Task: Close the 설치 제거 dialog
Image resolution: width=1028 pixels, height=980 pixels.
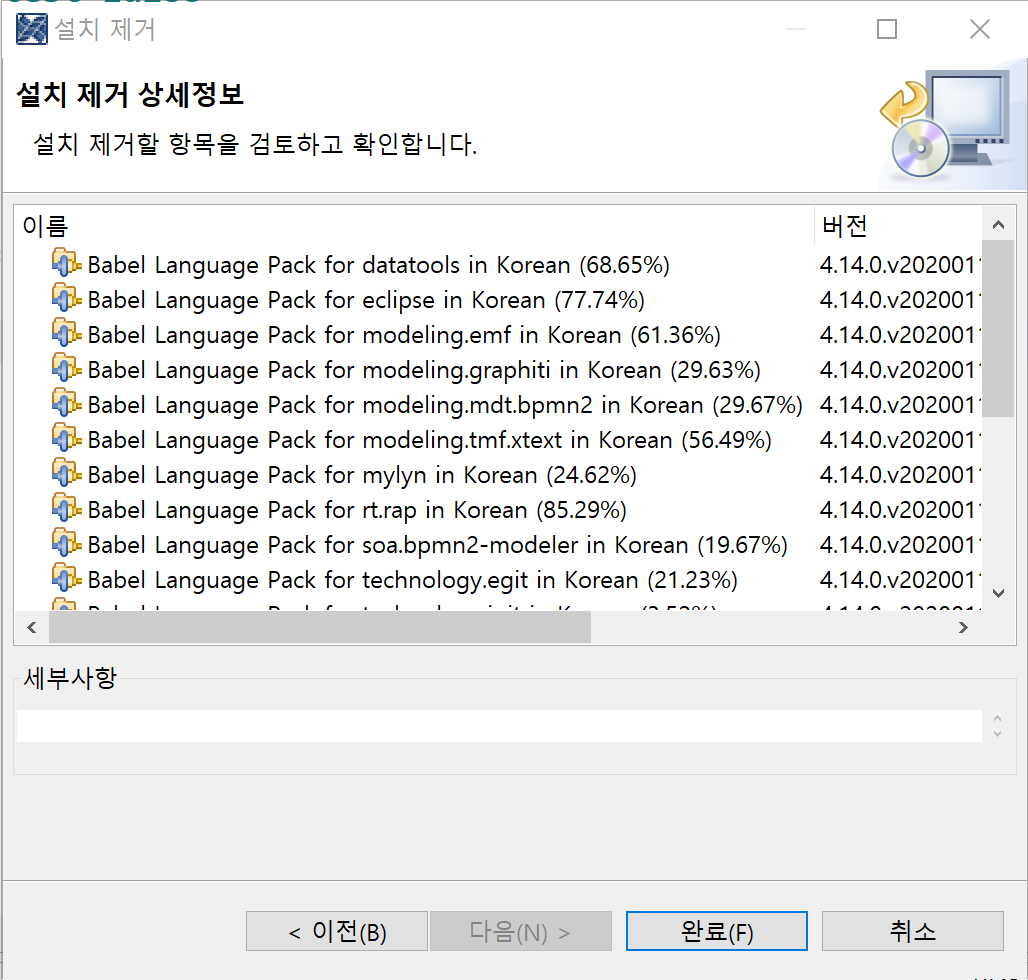Action: (980, 29)
